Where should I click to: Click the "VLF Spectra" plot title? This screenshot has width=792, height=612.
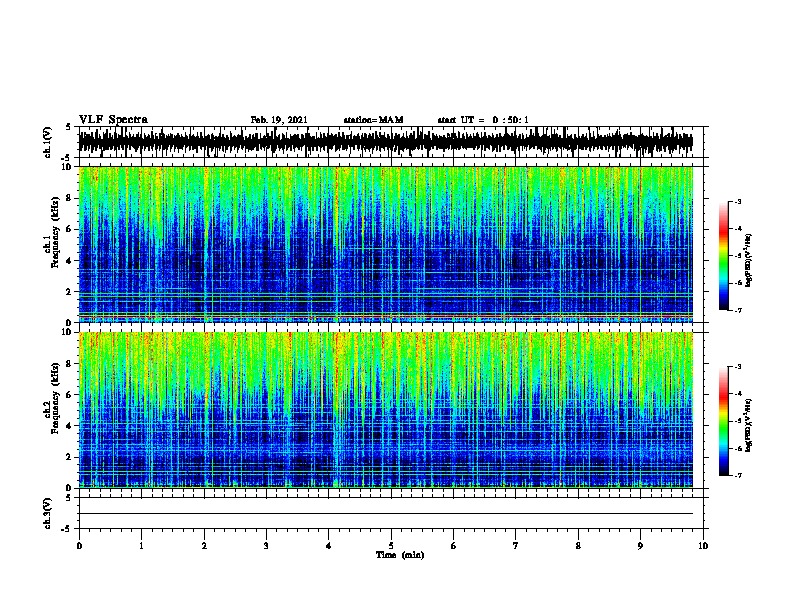(x=113, y=120)
